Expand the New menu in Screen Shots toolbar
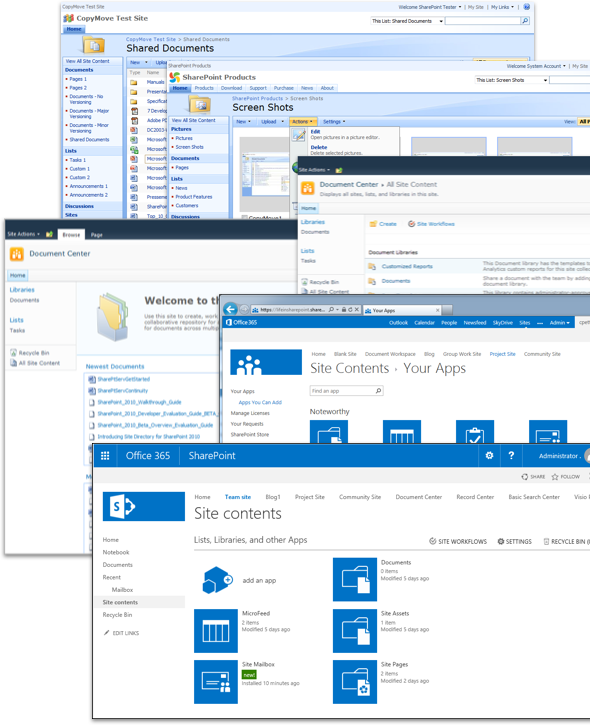 point(243,122)
